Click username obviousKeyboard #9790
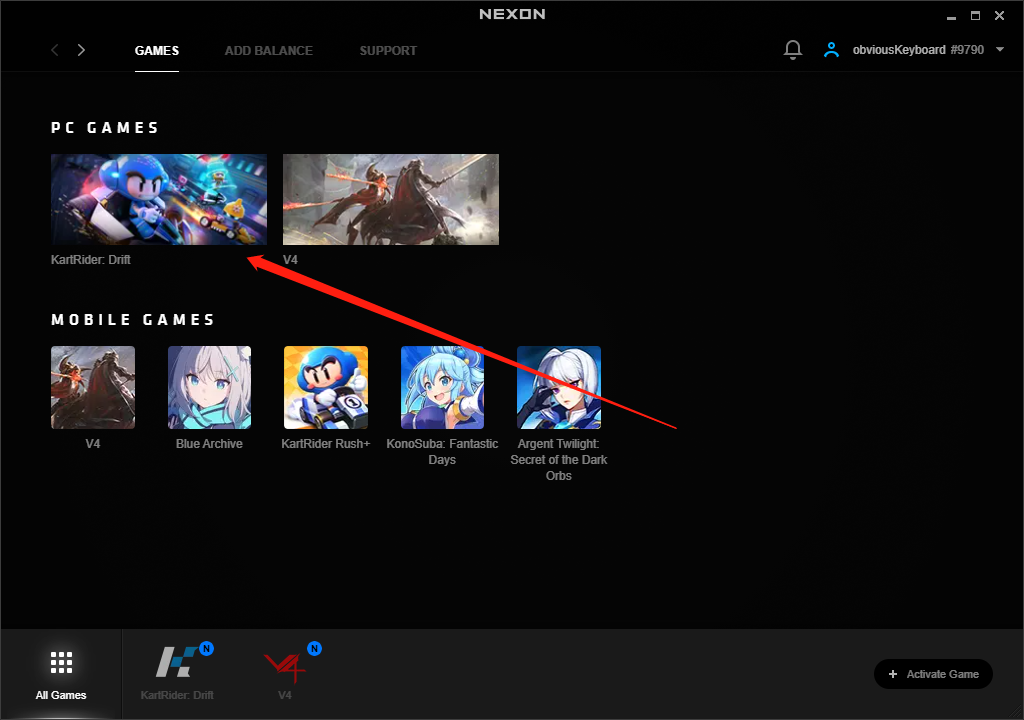Image resolution: width=1024 pixels, height=720 pixels. (x=918, y=50)
